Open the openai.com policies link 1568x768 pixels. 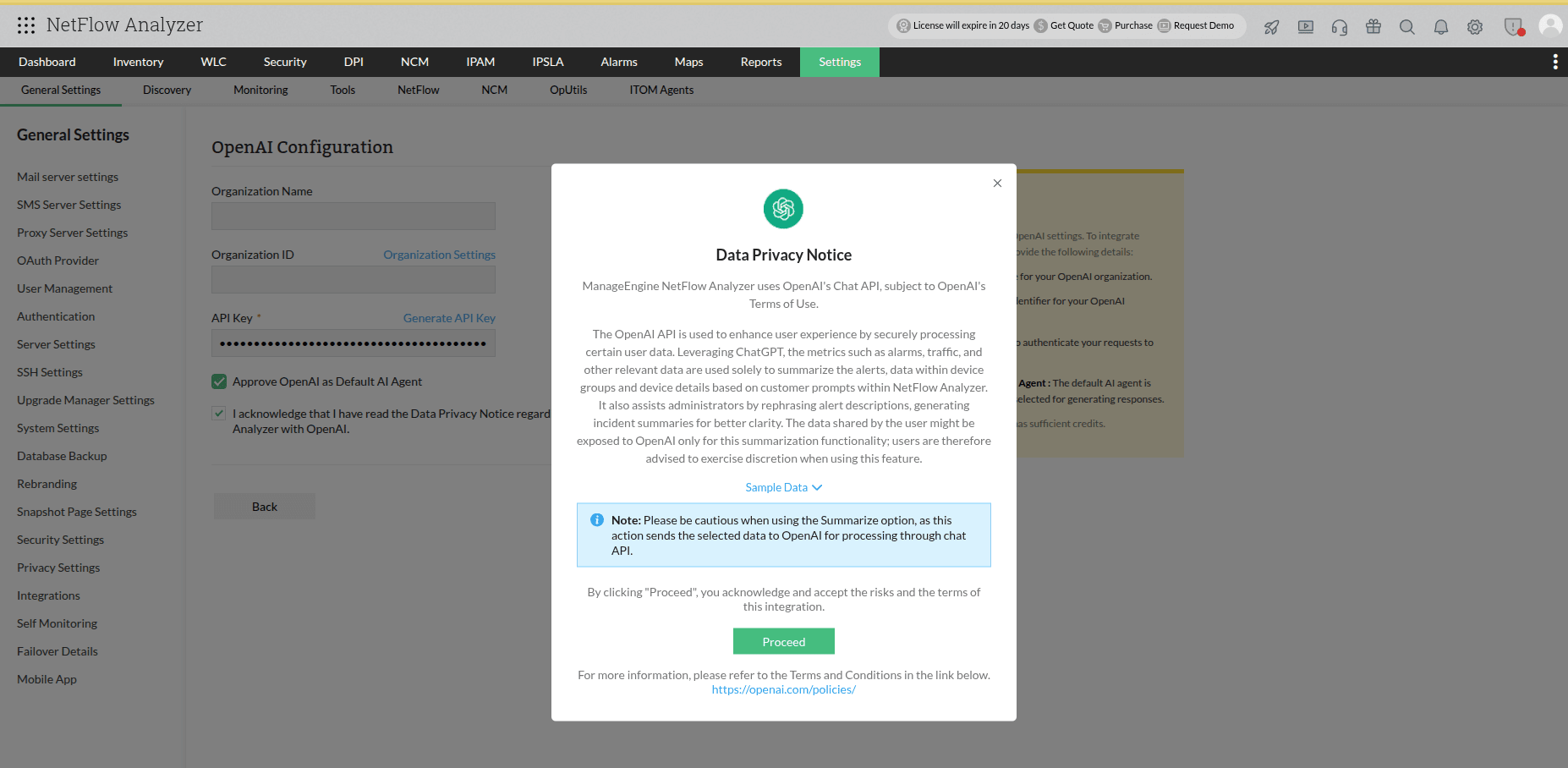pyautogui.click(x=783, y=689)
